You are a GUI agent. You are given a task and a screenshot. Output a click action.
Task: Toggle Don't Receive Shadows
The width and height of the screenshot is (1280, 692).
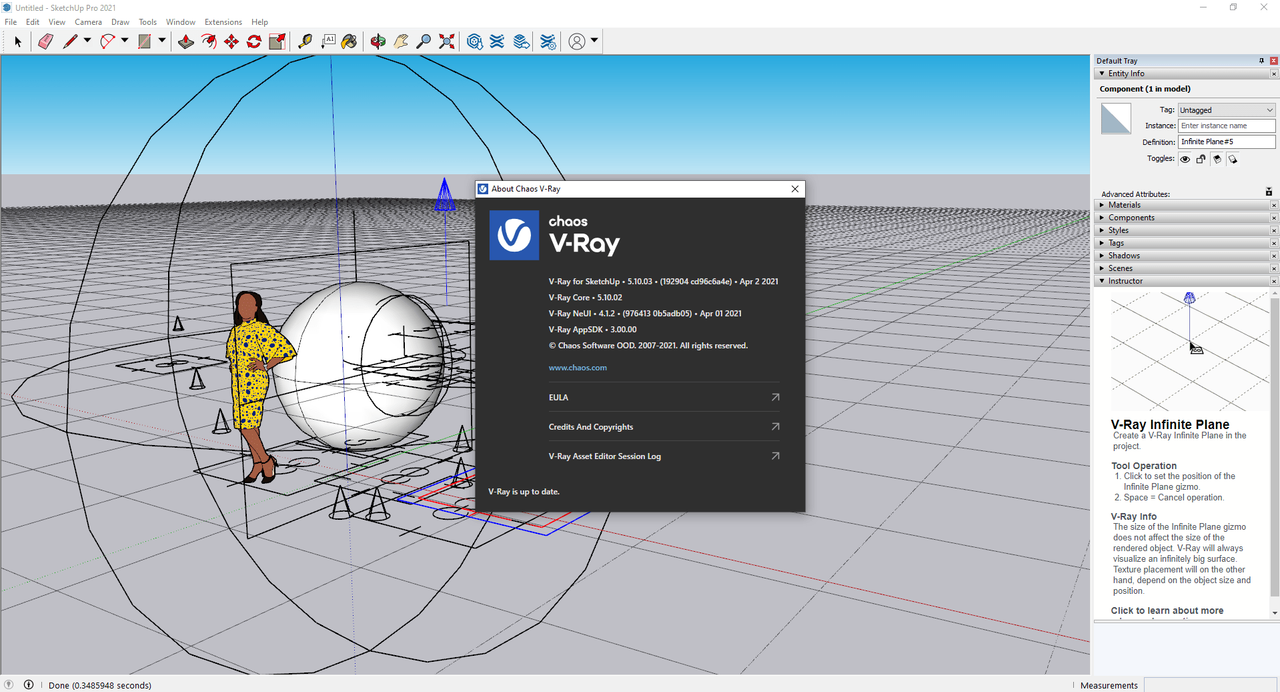click(1217, 159)
